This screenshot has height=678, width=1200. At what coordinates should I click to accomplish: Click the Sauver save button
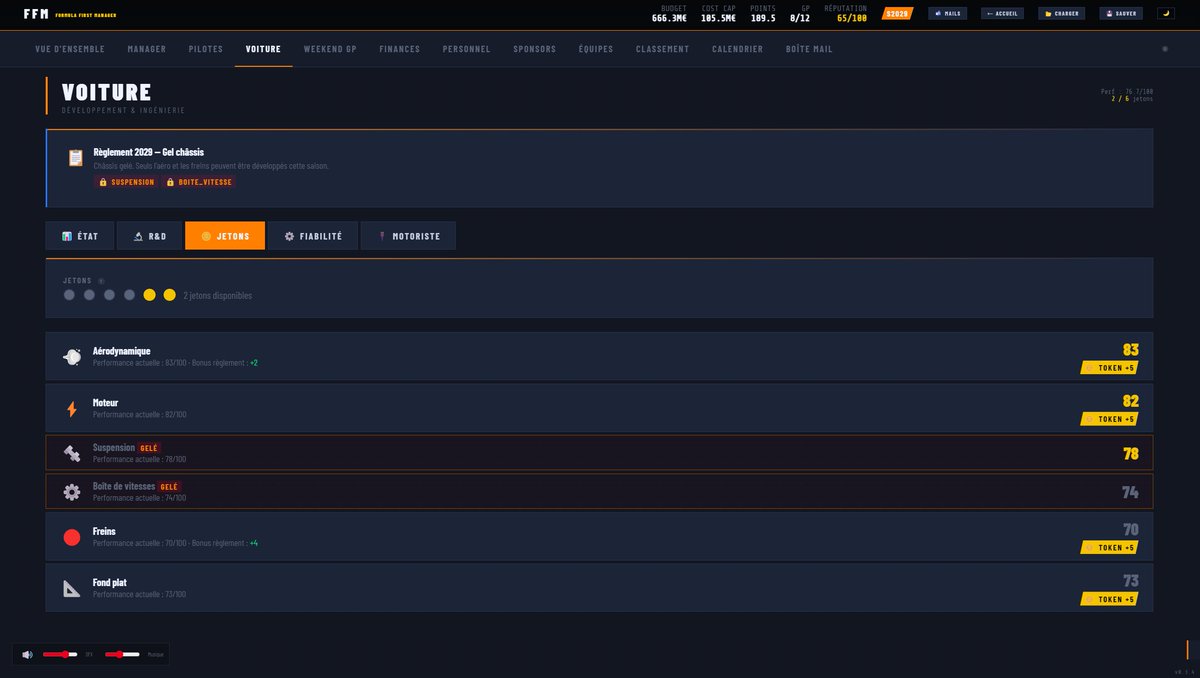1120,14
